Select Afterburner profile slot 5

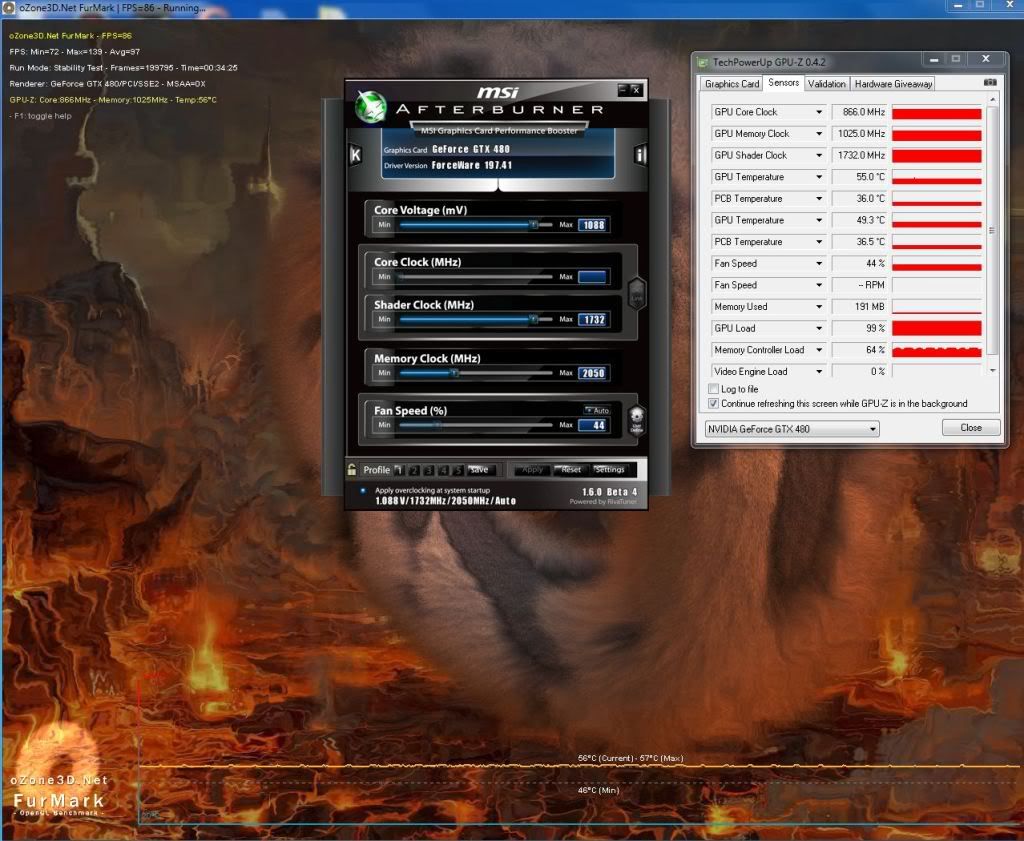tap(458, 470)
